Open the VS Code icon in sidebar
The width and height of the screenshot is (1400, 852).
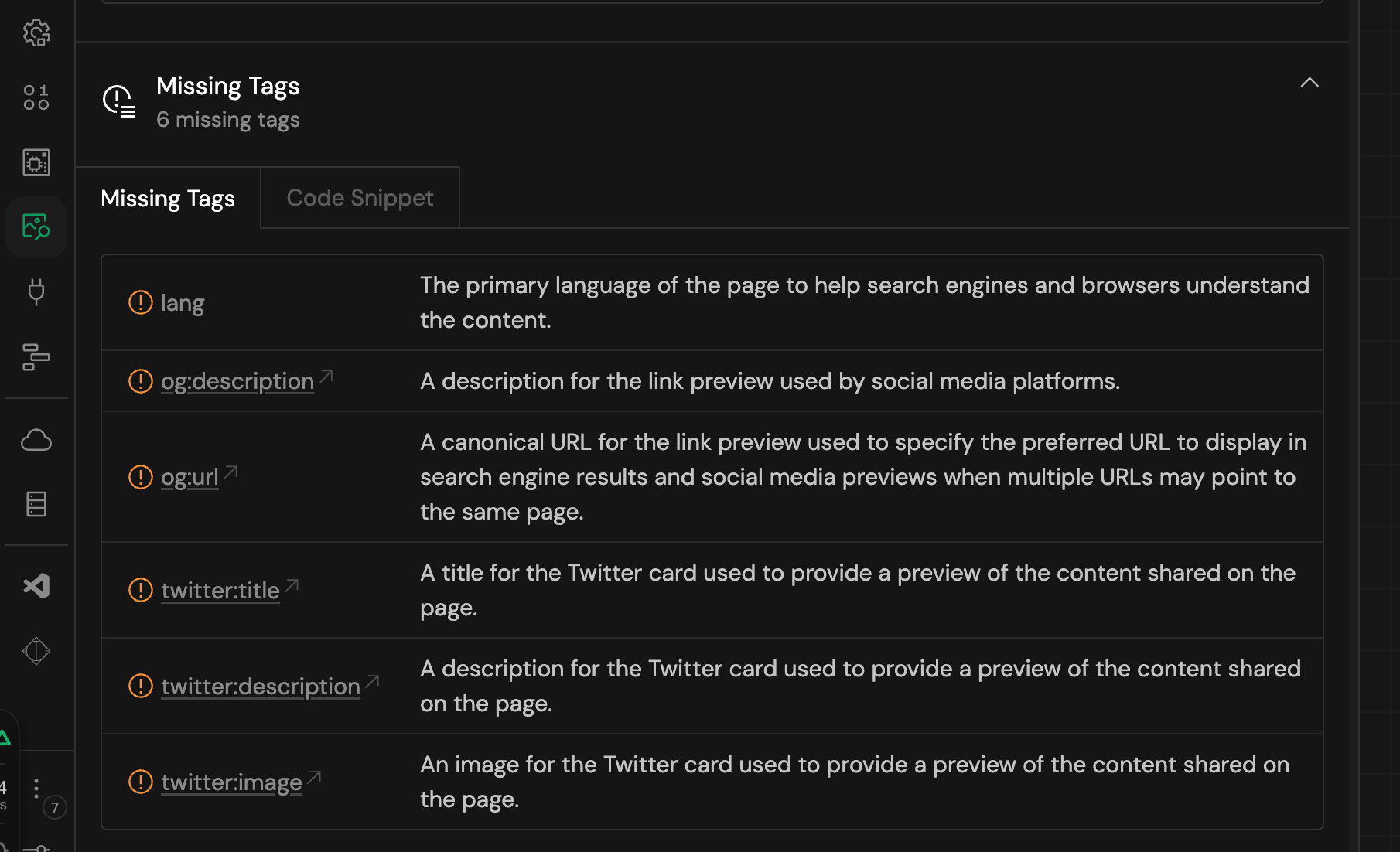pos(36,586)
